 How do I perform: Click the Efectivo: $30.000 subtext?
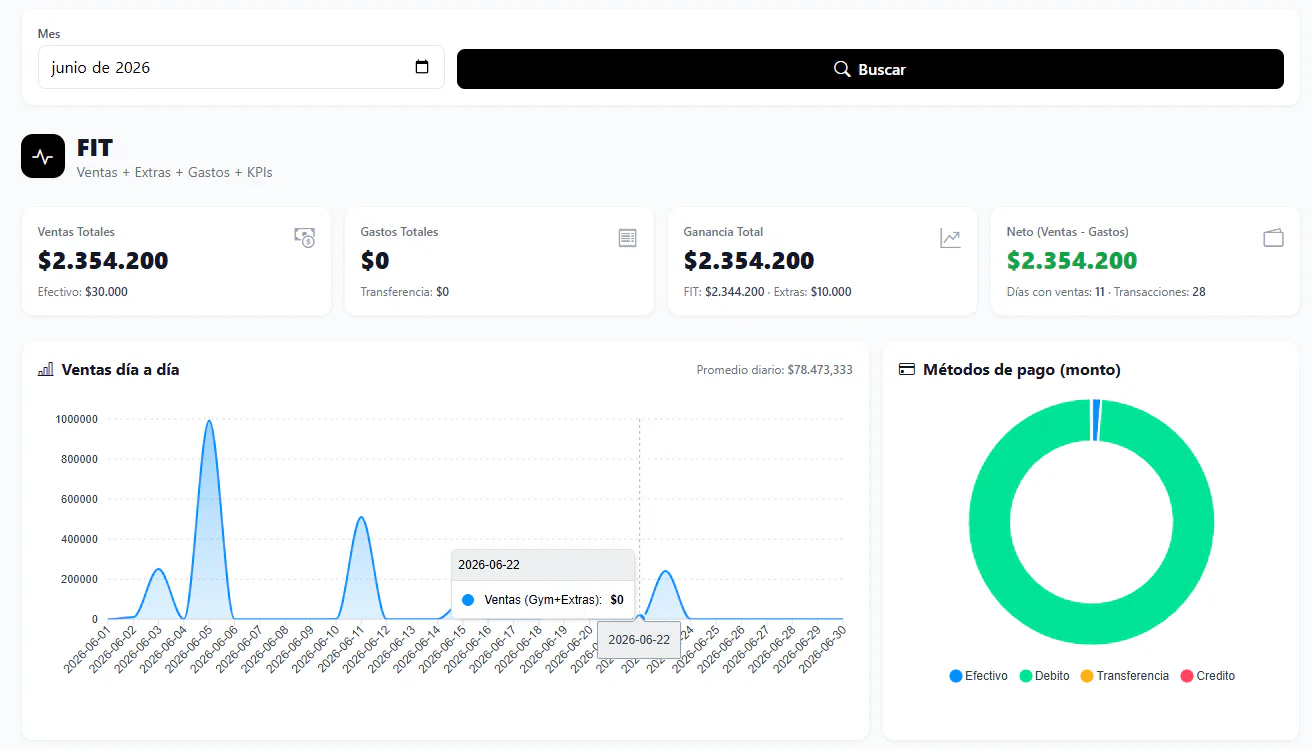[83, 292]
